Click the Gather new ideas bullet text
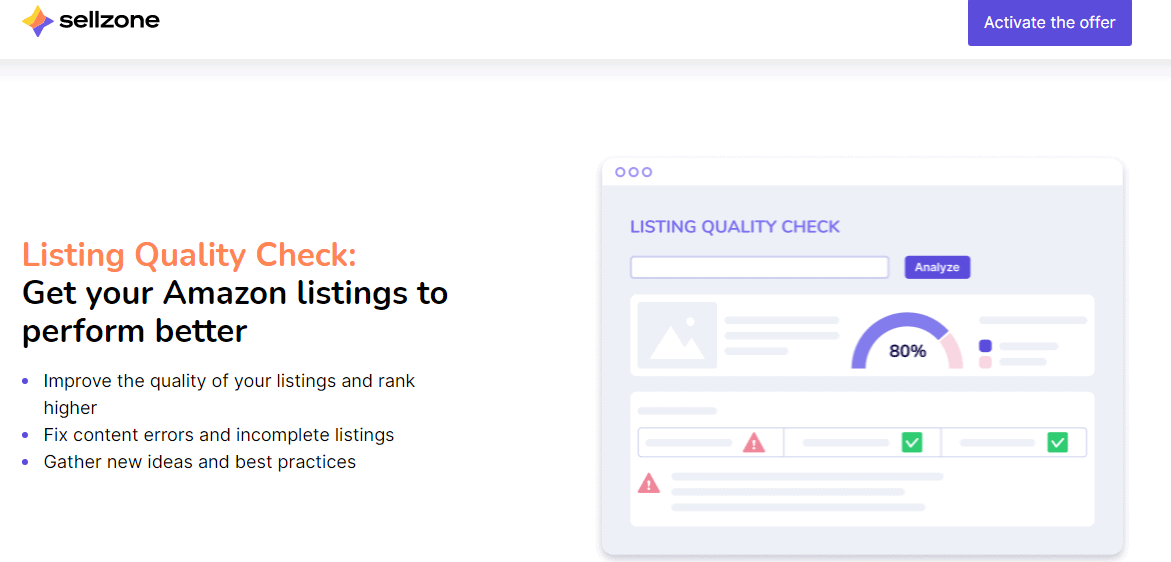Image resolution: width=1171 pixels, height=562 pixels. click(199, 462)
